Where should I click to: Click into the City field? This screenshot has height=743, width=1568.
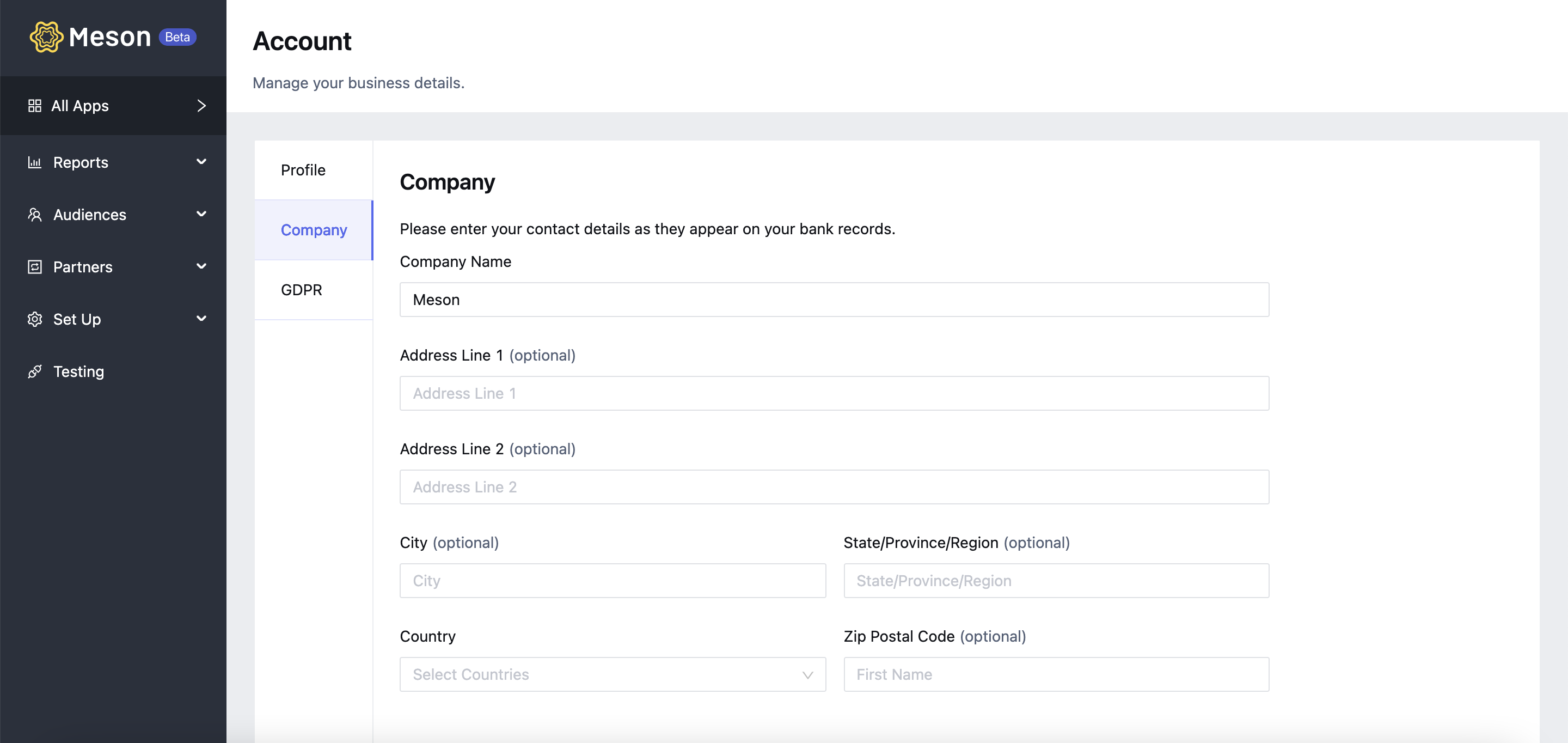pos(612,580)
